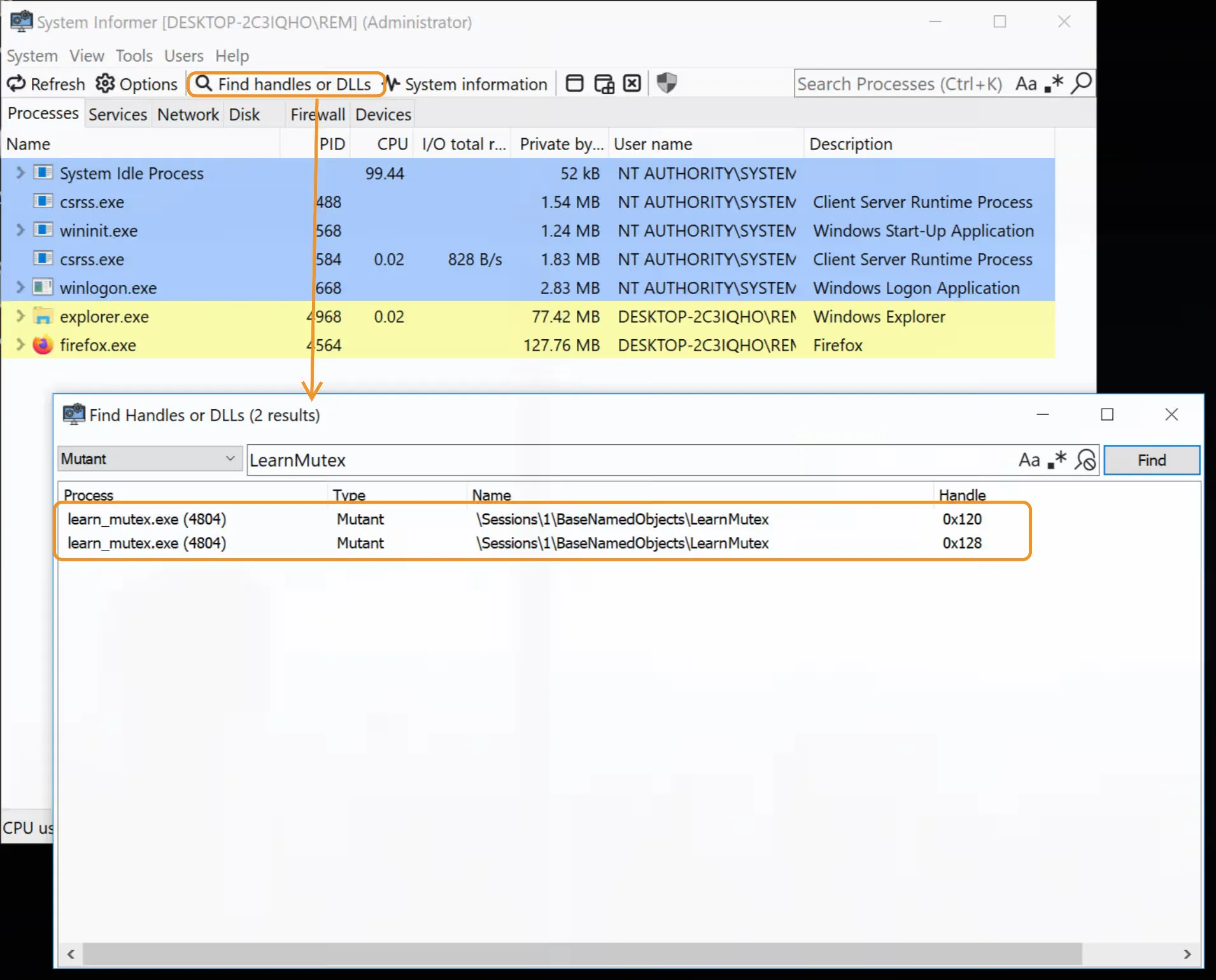Expand the wininit.exe process tree
This screenshot has width=1216, height=980.
coord(20,230)
